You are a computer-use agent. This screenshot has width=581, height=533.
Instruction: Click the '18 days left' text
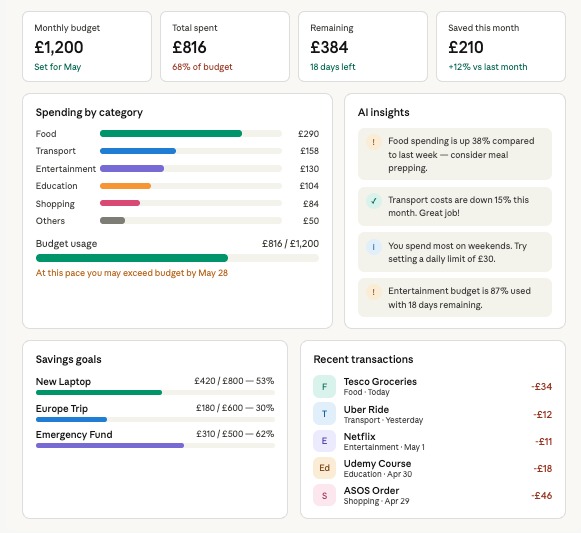tap(333, 67)
